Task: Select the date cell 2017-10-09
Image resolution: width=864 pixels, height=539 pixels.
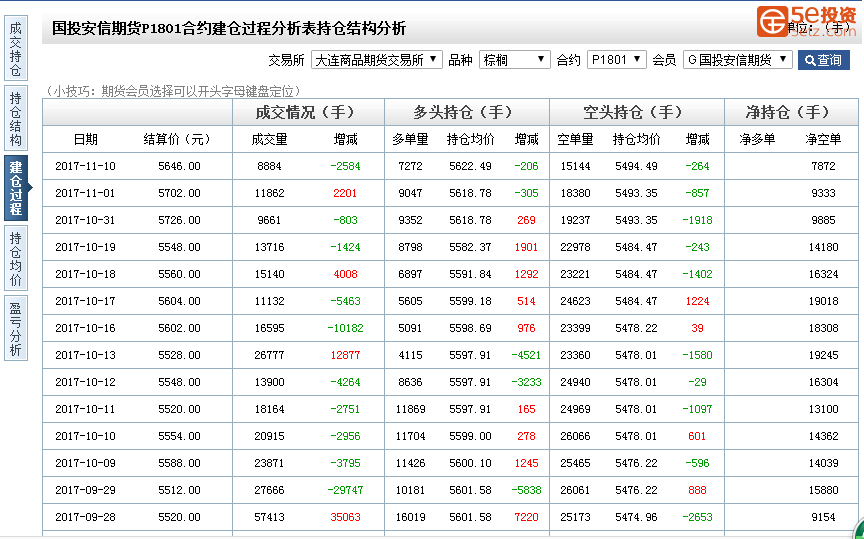Action: pyautogui.click(x=85, y=463)
